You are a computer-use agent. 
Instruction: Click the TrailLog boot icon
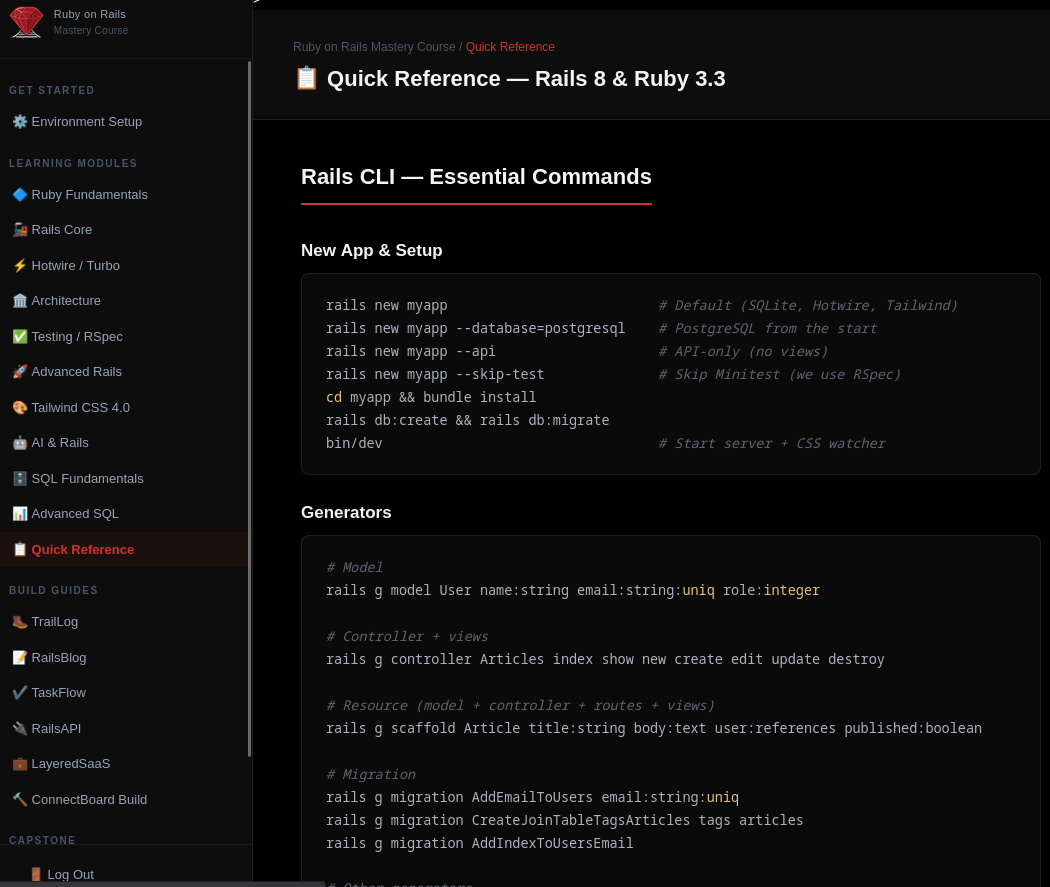[x=20, y=622]
